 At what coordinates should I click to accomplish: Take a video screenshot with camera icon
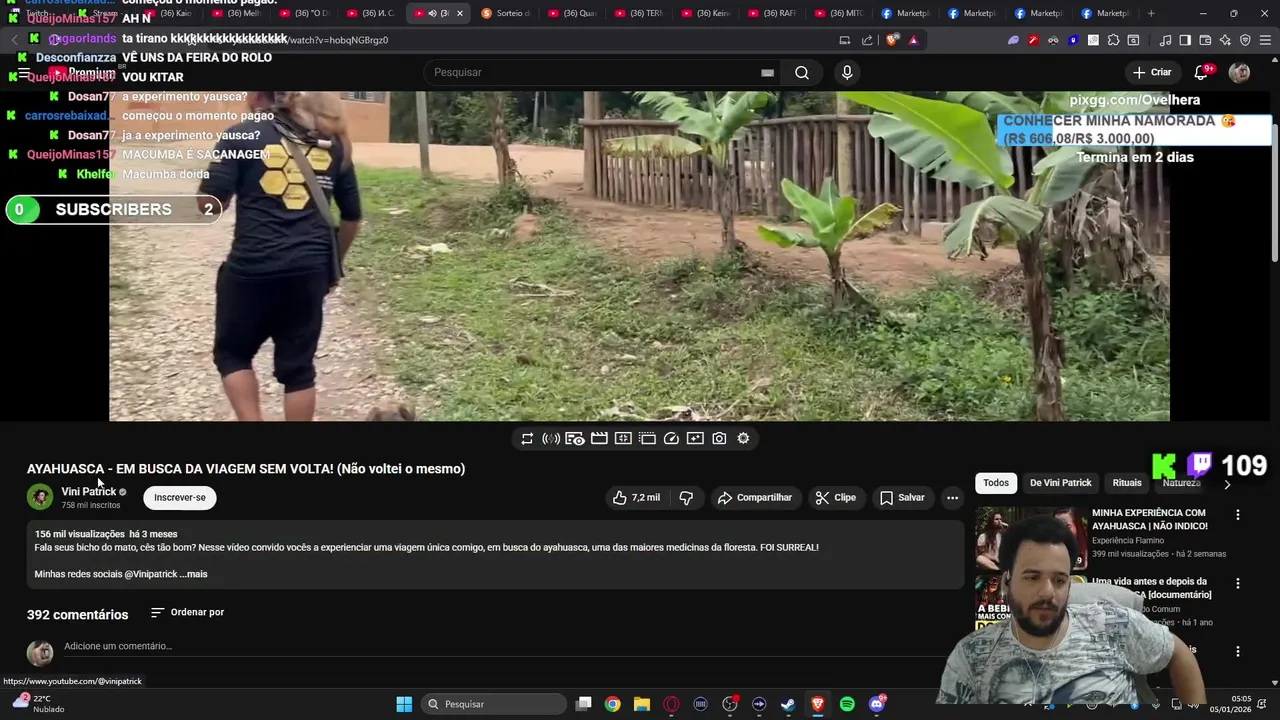pos(719,438)
